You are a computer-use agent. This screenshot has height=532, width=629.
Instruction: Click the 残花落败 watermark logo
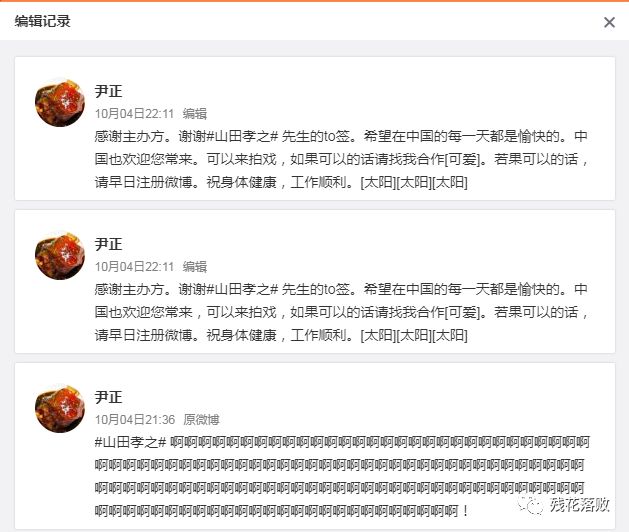(x=564, y=504)
